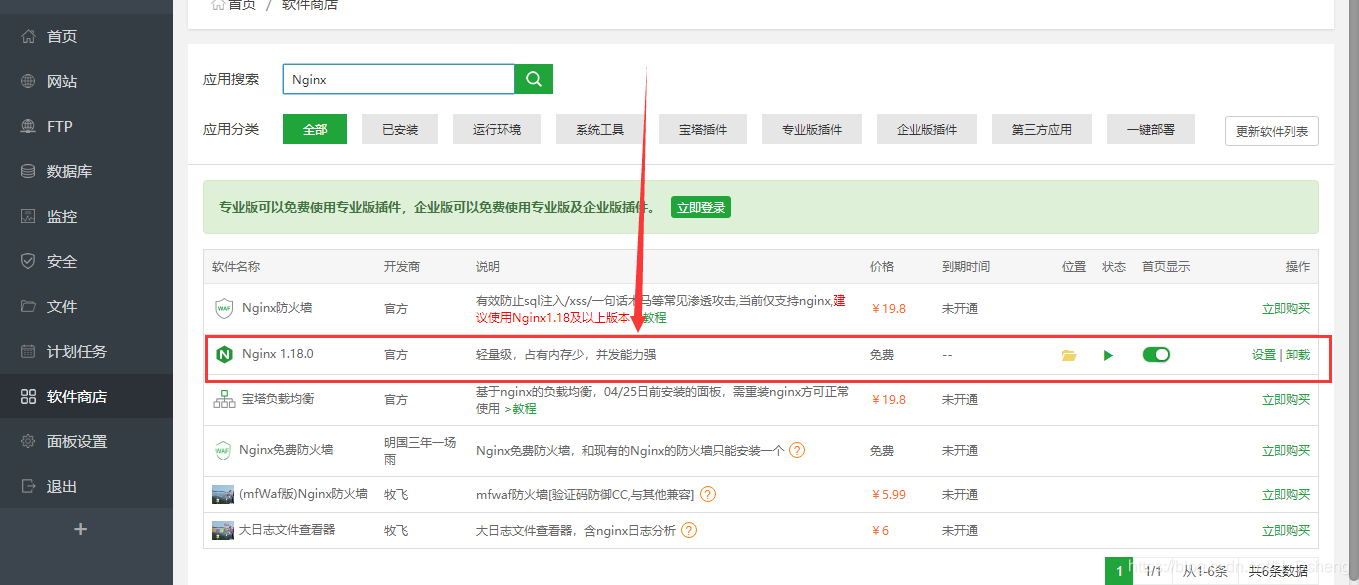Click 立即购买 for 宝塔负载均衡
This screenshot has height=585, width=1359.
click(1286, 400)
